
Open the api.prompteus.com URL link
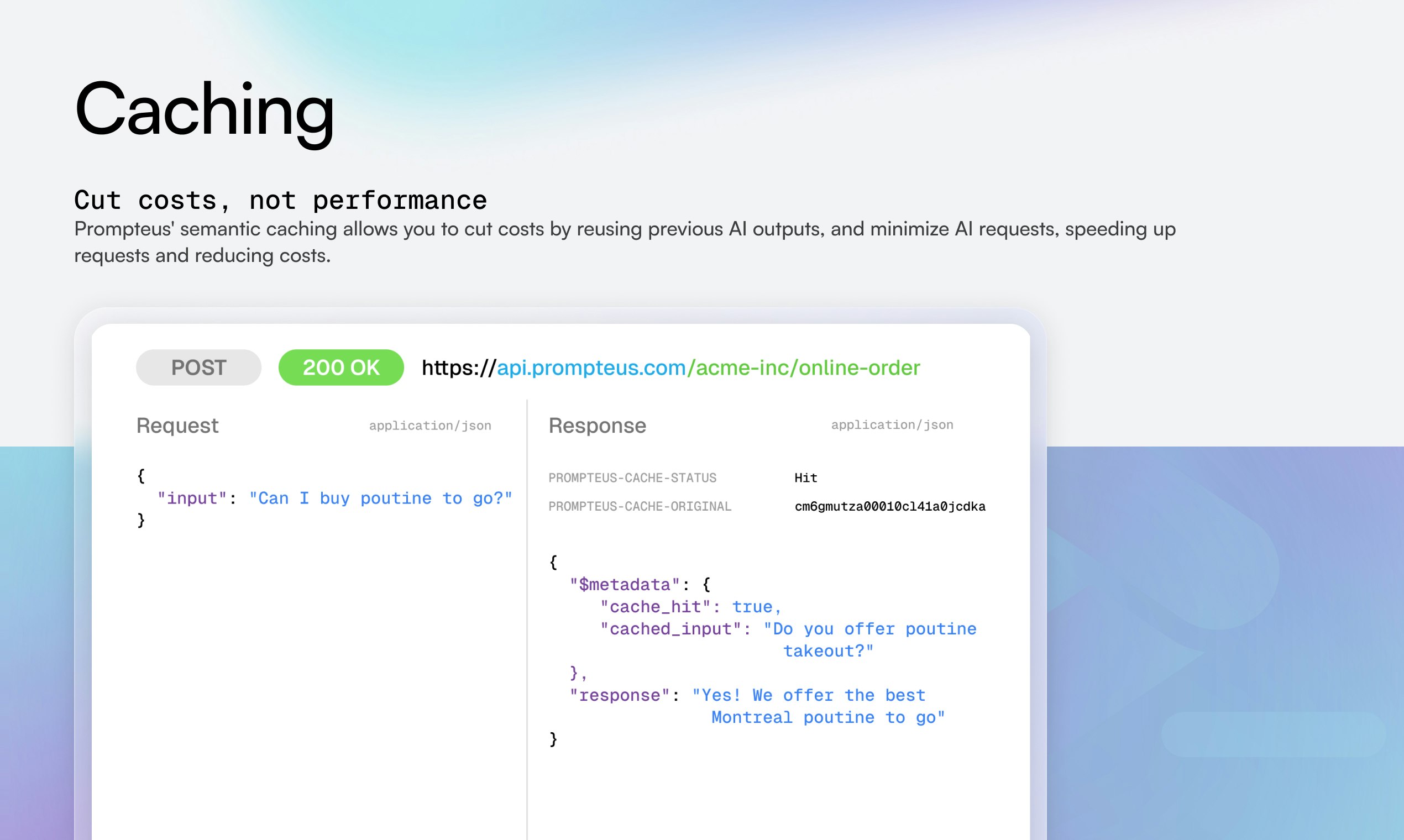591,368
